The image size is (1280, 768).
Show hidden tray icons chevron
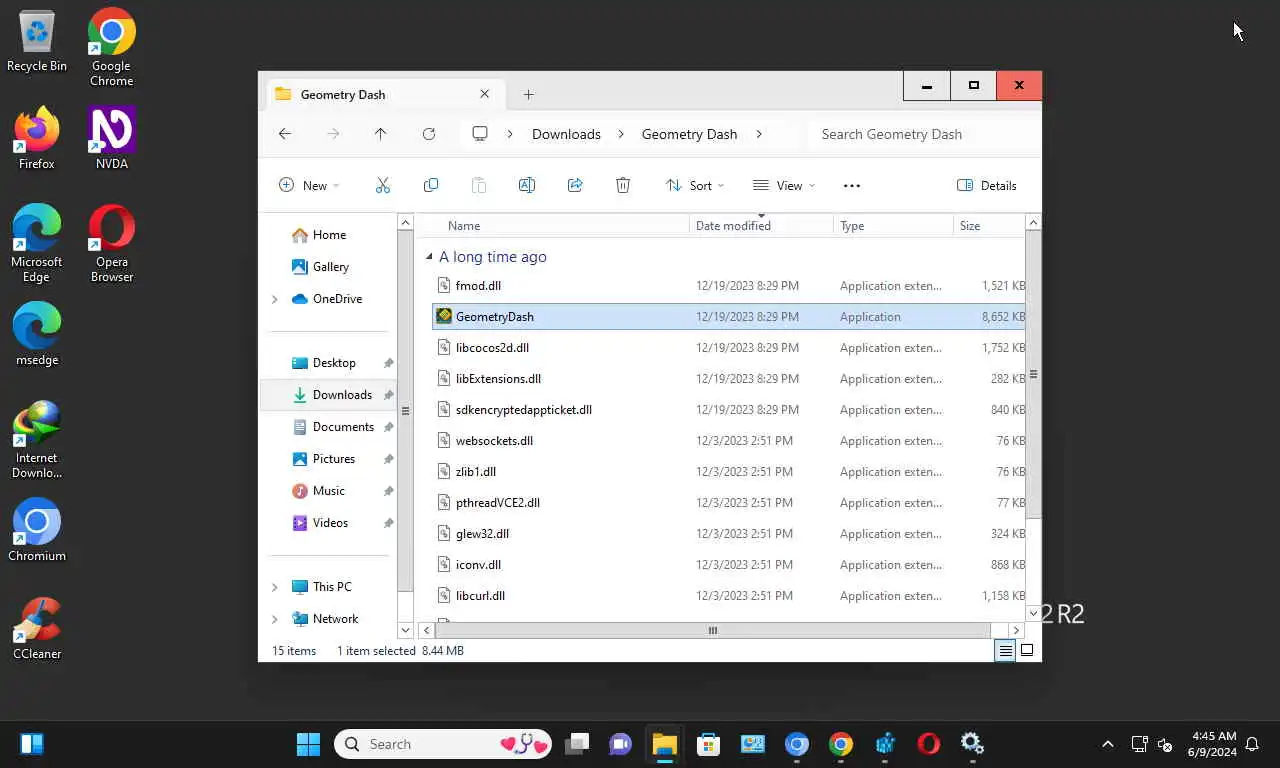point(1107,744)
